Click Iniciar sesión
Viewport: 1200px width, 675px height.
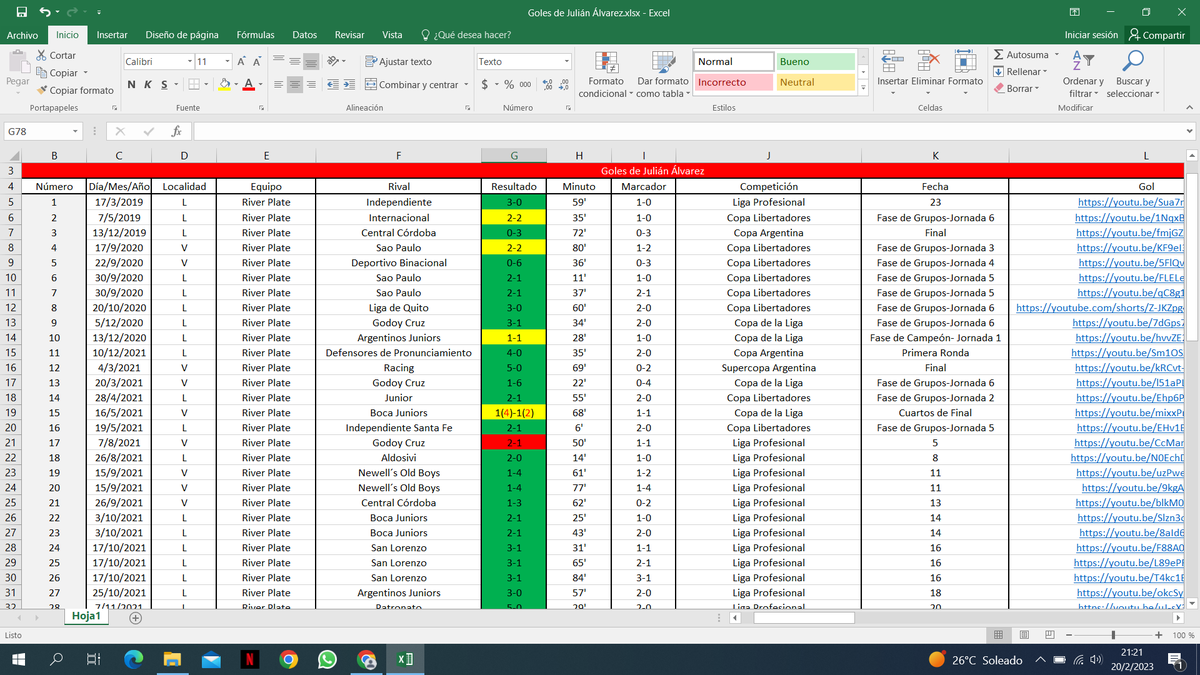click(x=1091, y=35)
